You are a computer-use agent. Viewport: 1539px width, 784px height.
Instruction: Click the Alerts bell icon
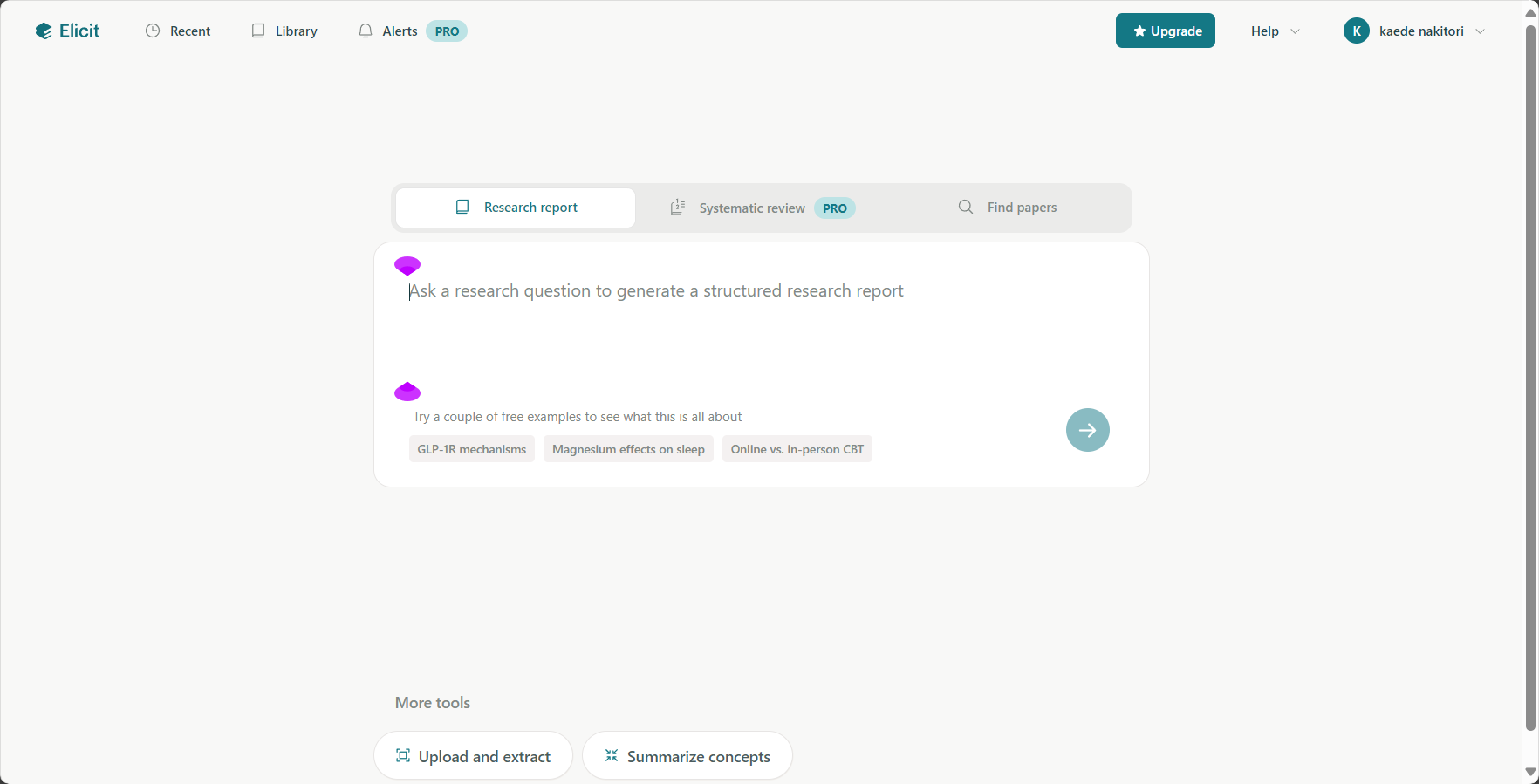[366, 31]
